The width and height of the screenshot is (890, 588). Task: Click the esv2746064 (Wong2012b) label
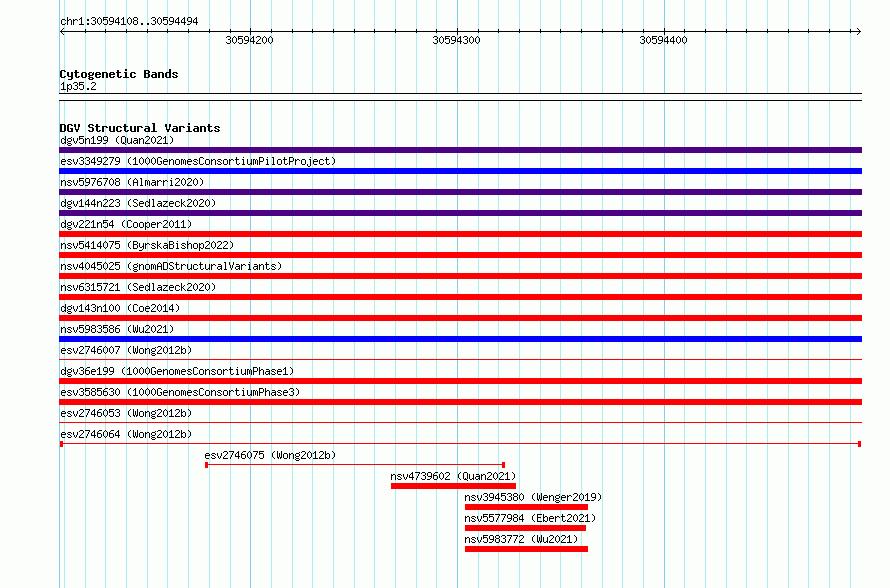pos(126,434)
